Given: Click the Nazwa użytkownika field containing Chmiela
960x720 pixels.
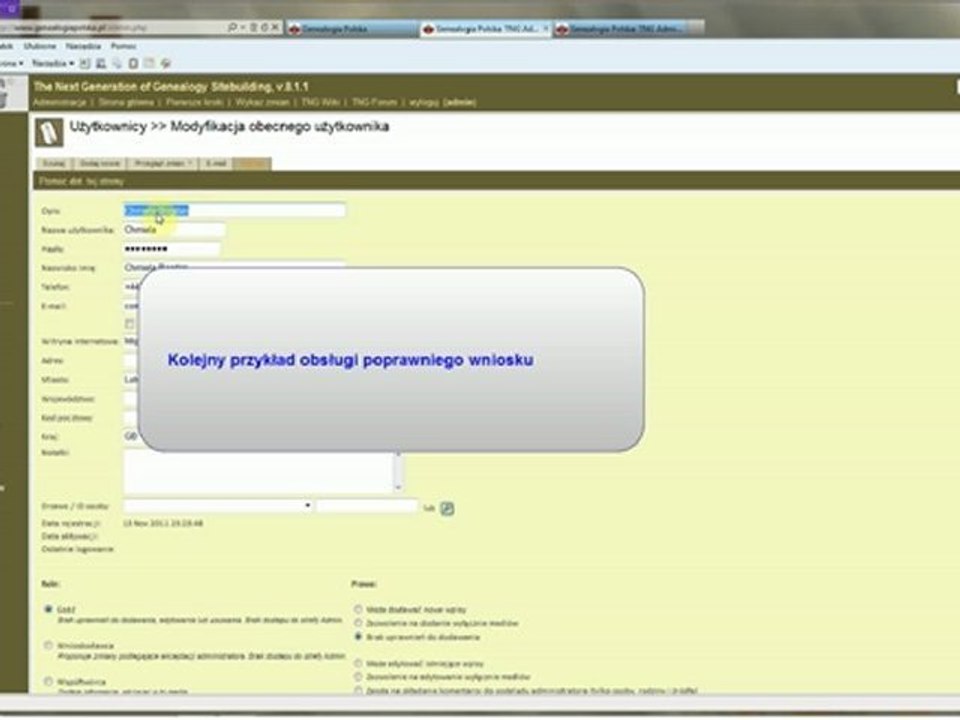Looking at the screenshot, I should click(x=174, y=230).
